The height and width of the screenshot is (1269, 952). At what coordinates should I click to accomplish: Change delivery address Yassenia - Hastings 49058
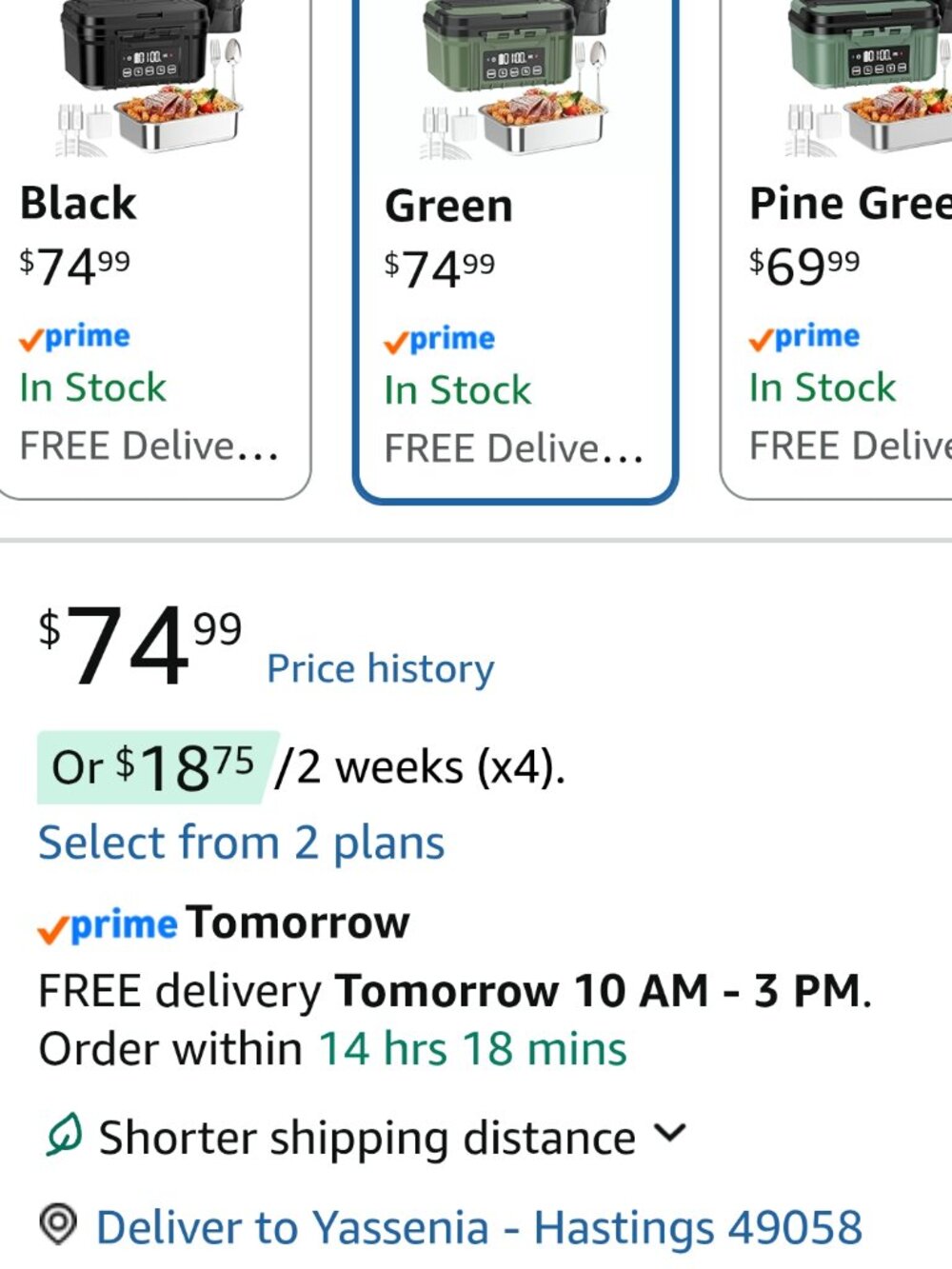479,1226
